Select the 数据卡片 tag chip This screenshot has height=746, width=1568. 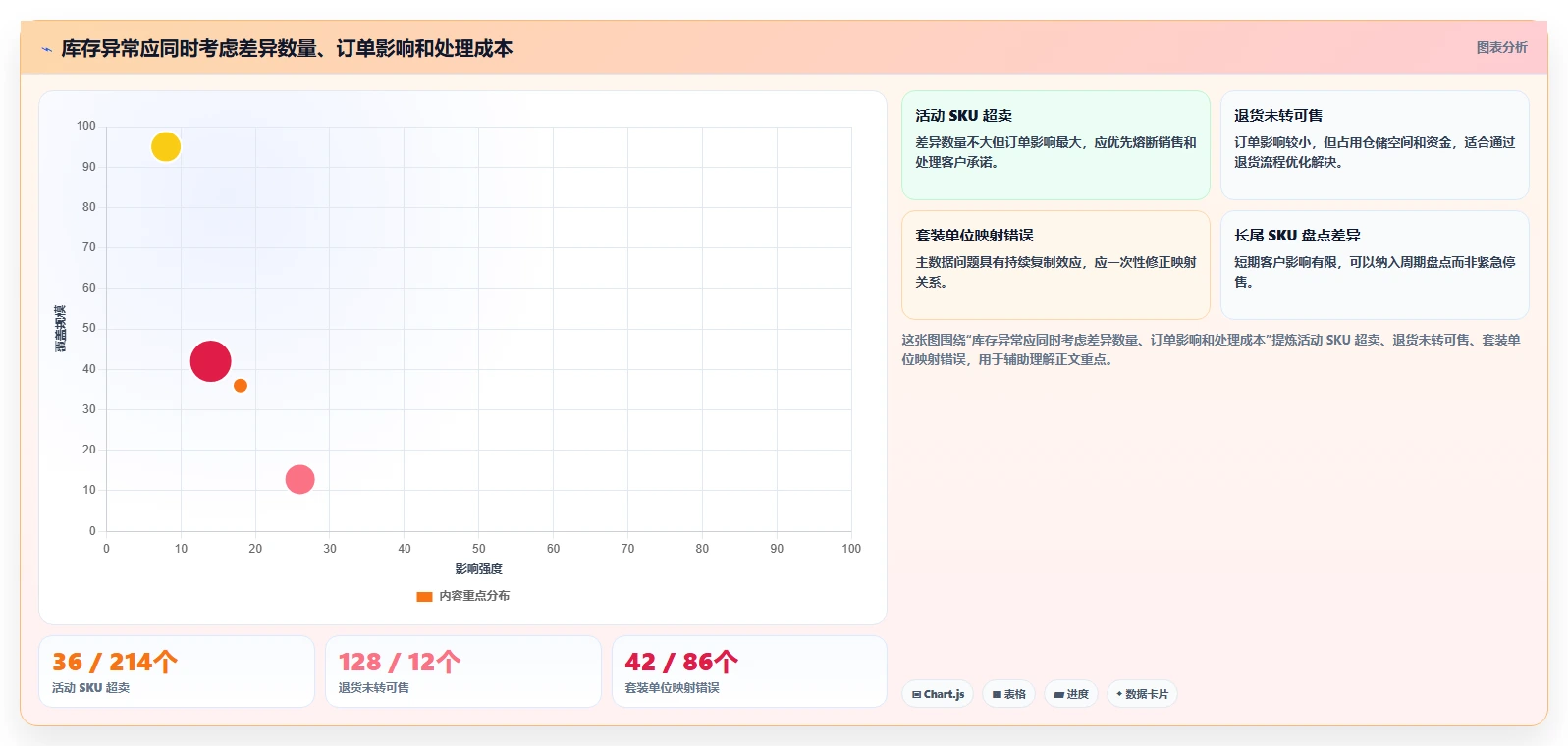1142,694
